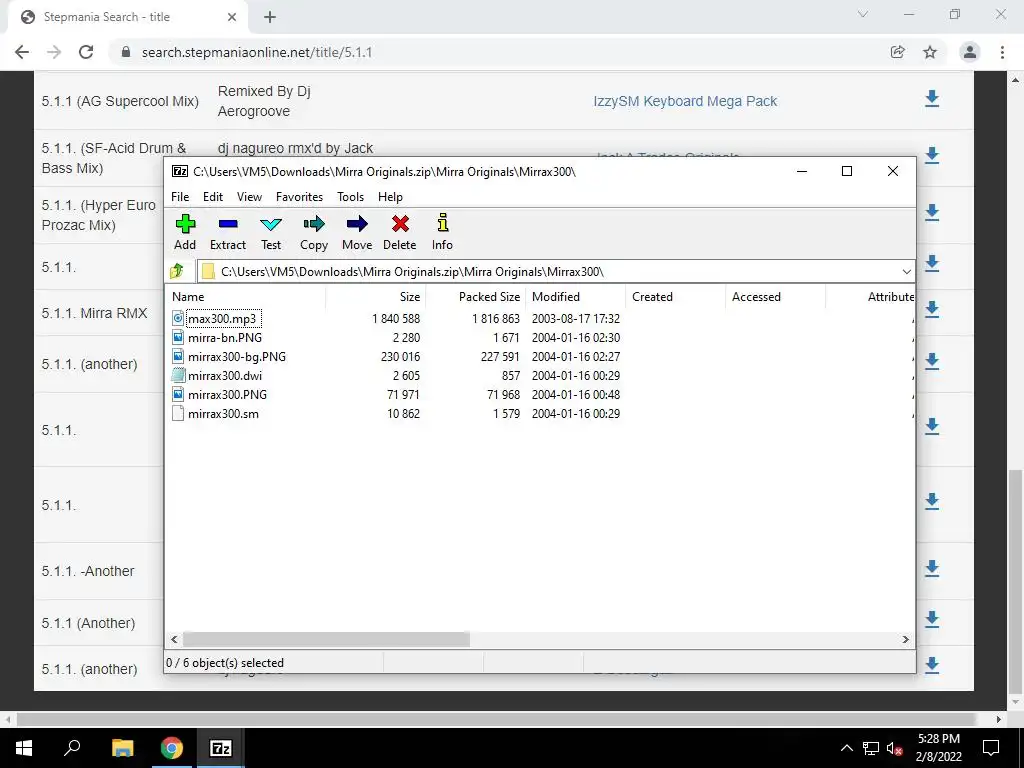Click the red Delete toolbar icon
Viewport: 1024px width, 768px height.
tap(400, 225)
